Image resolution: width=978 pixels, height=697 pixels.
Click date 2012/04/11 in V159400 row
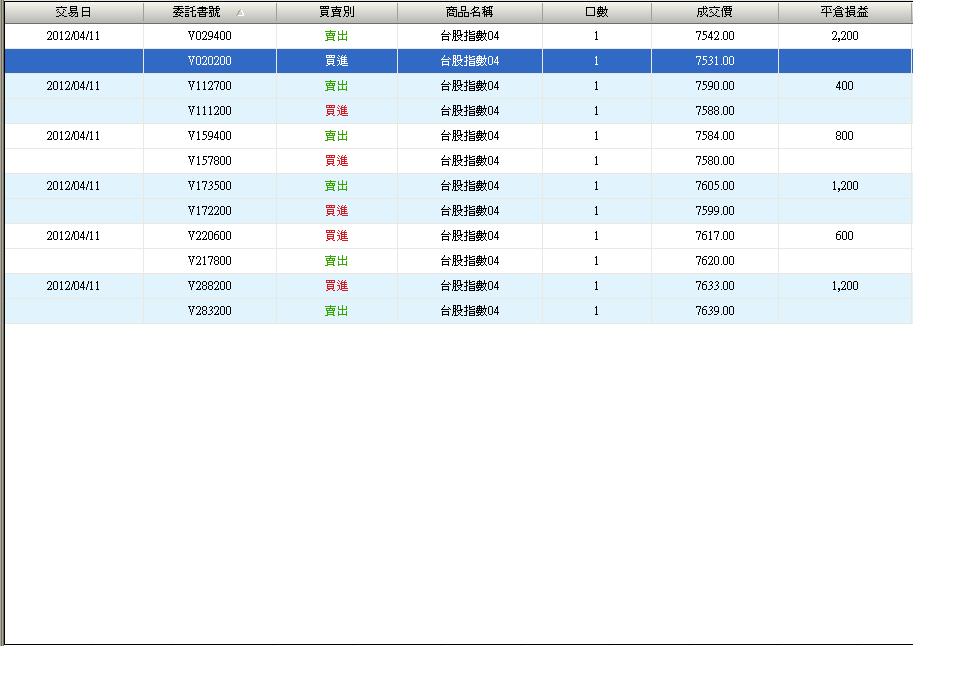click(74, 136)
